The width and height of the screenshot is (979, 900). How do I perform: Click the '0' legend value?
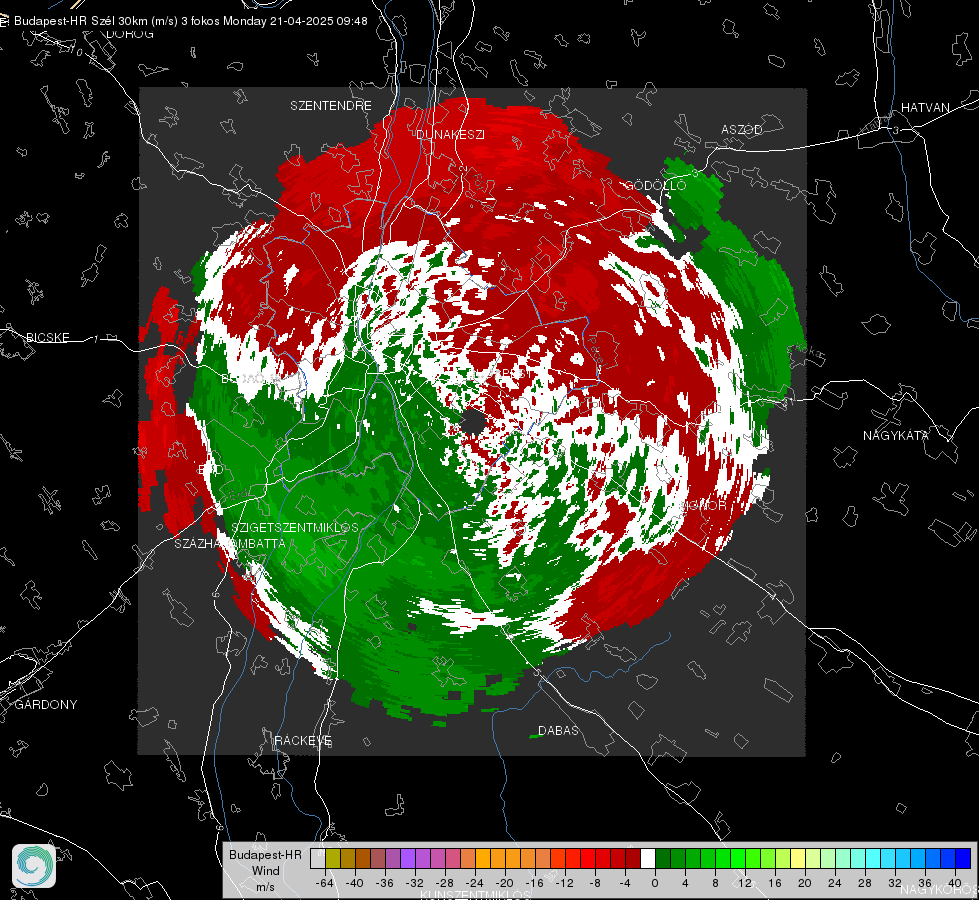coord(654,883)
